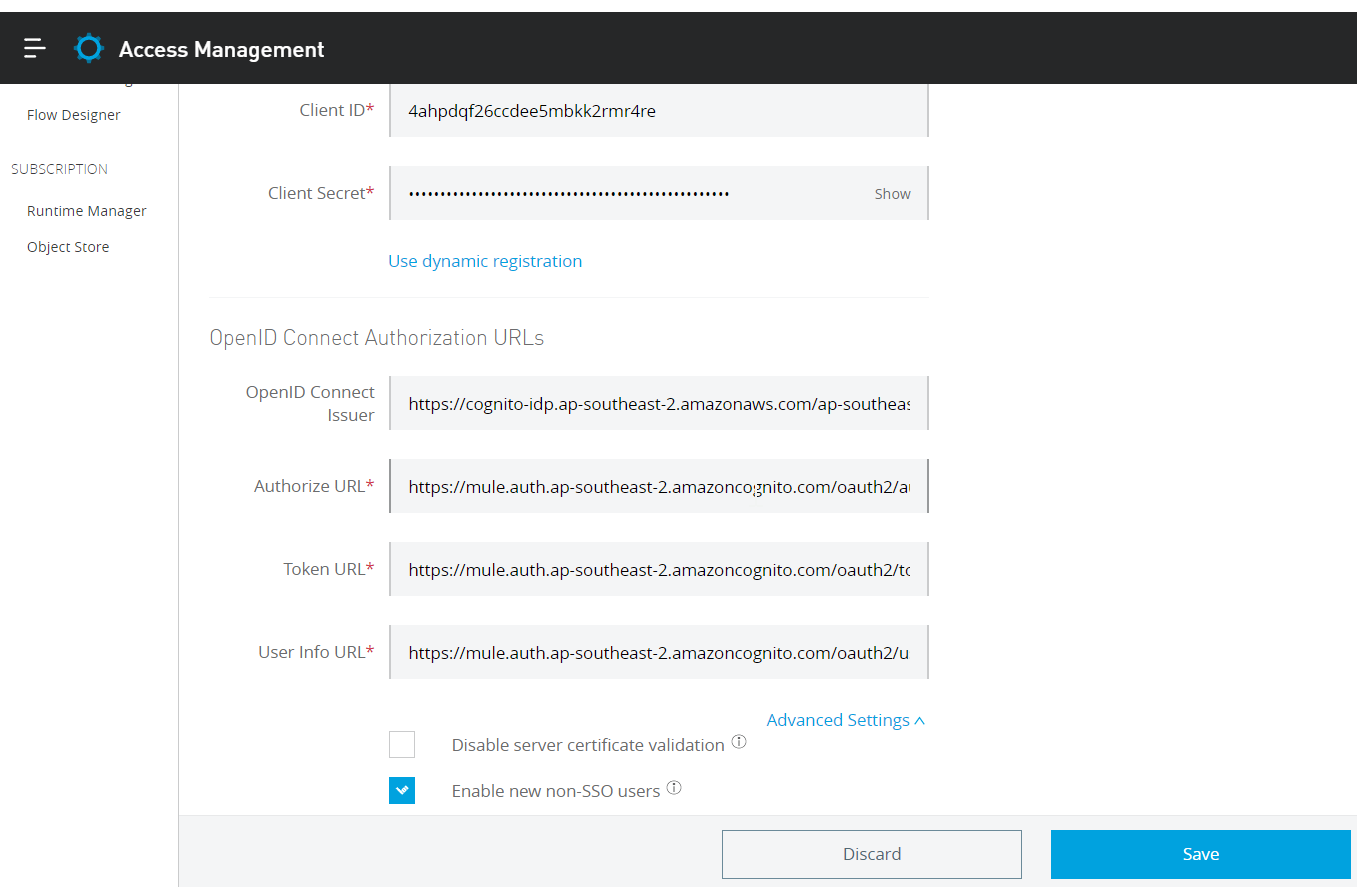Click the User Info URL field

point(658,653)
